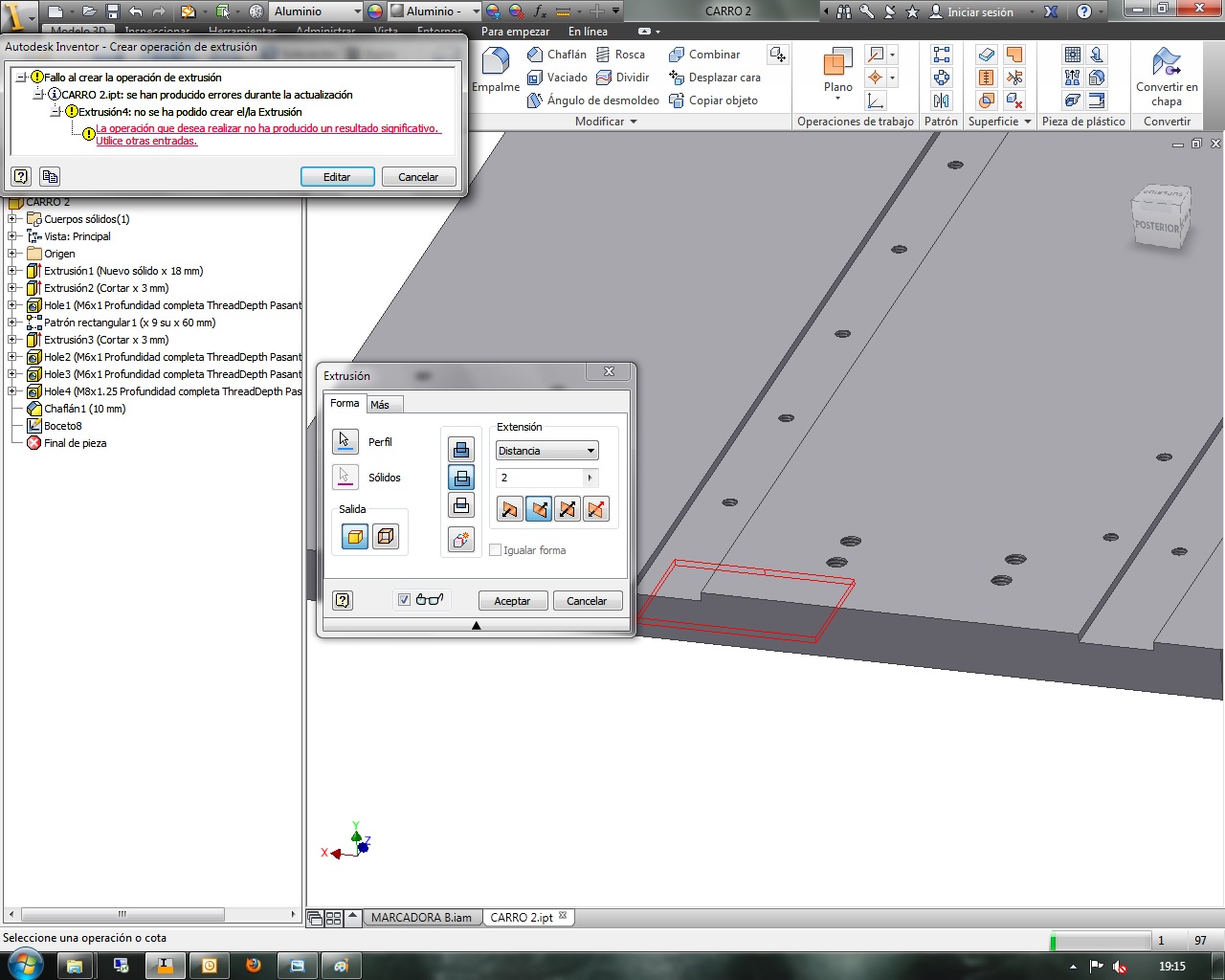Select the Rosca thread tool
The width and height of the screenshot is (1225, 980).
click(620, 55)
